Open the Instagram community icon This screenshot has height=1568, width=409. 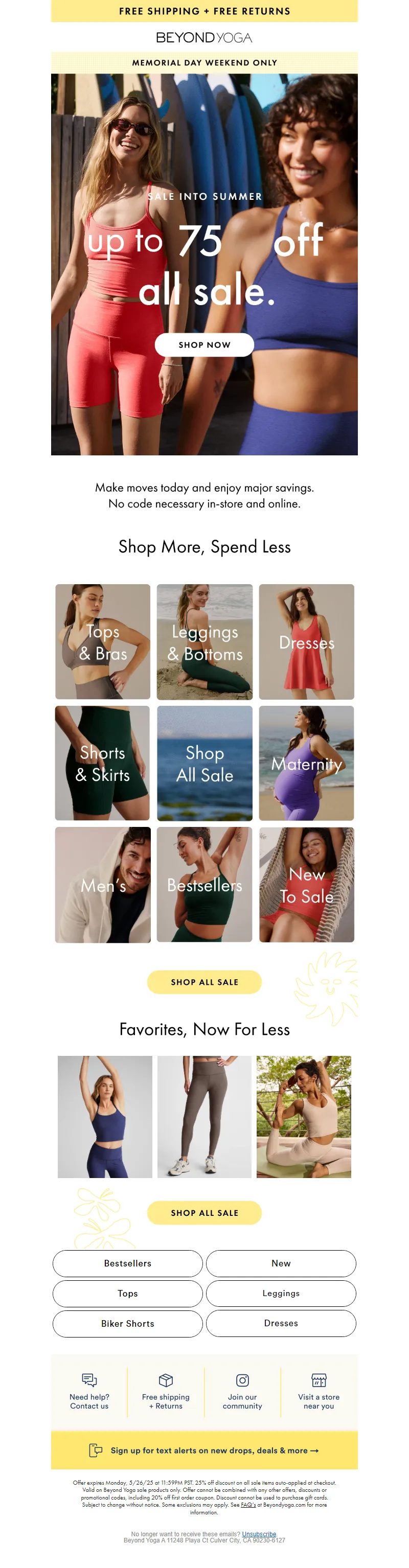coord(242,1380)
